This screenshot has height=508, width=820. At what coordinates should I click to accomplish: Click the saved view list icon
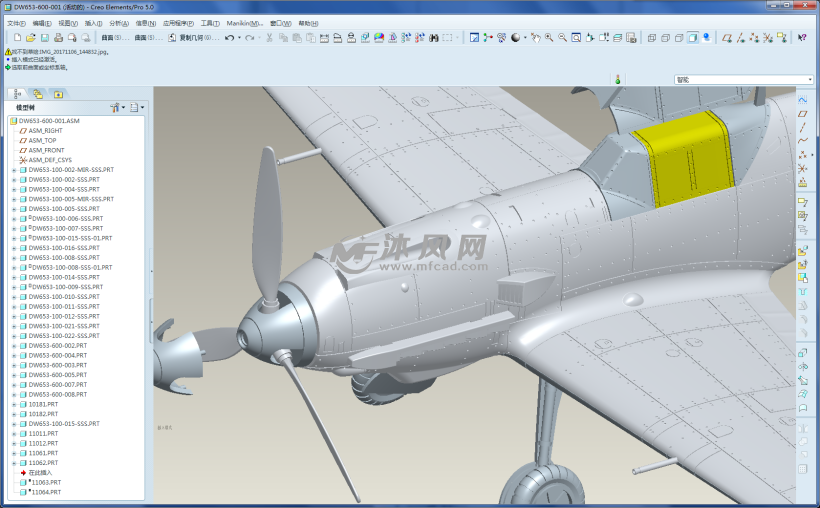(604, 38)
